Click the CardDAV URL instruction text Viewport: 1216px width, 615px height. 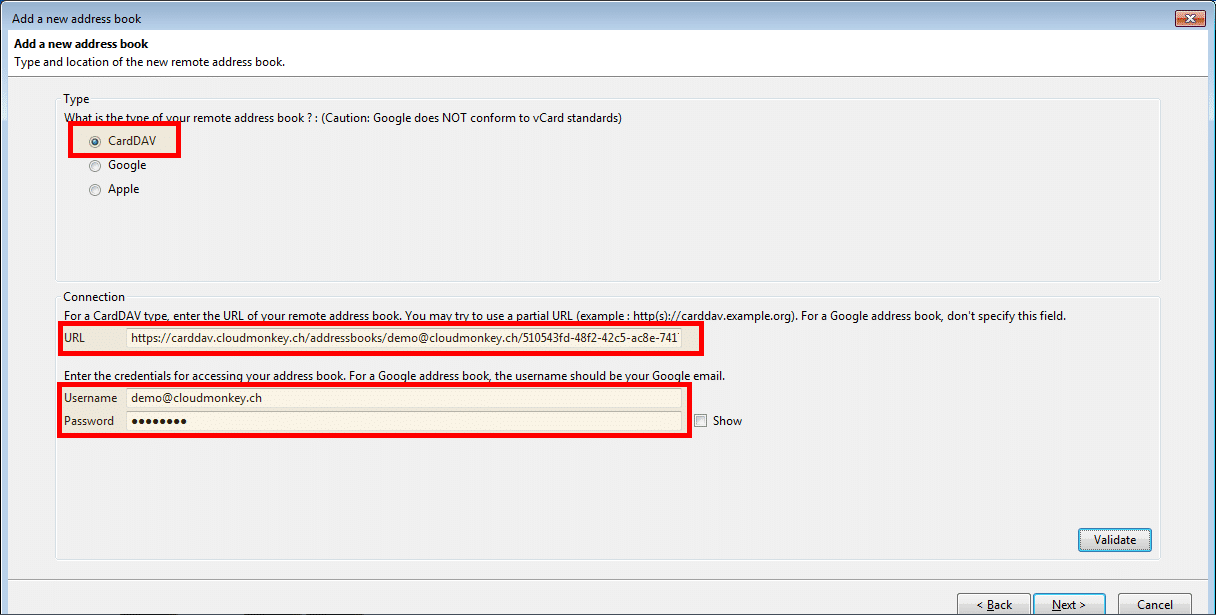tap(565, 316)
